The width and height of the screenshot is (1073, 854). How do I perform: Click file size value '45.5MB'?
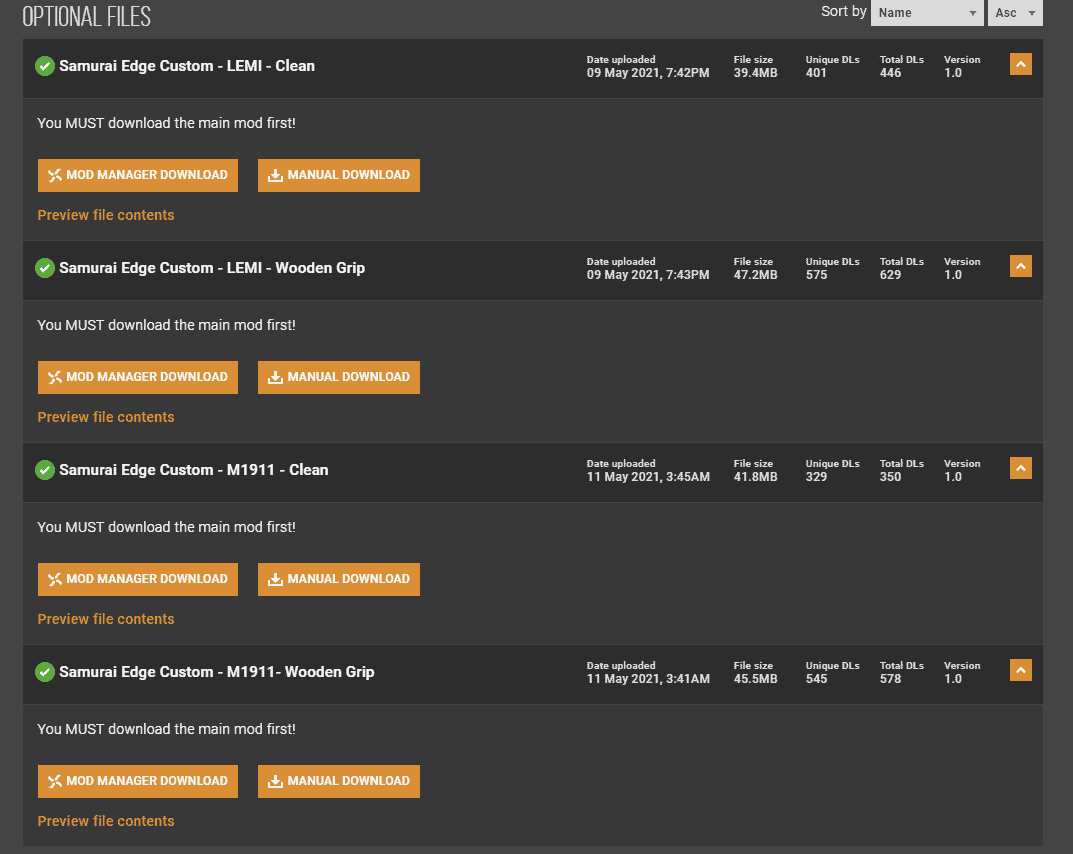(755, 678)
